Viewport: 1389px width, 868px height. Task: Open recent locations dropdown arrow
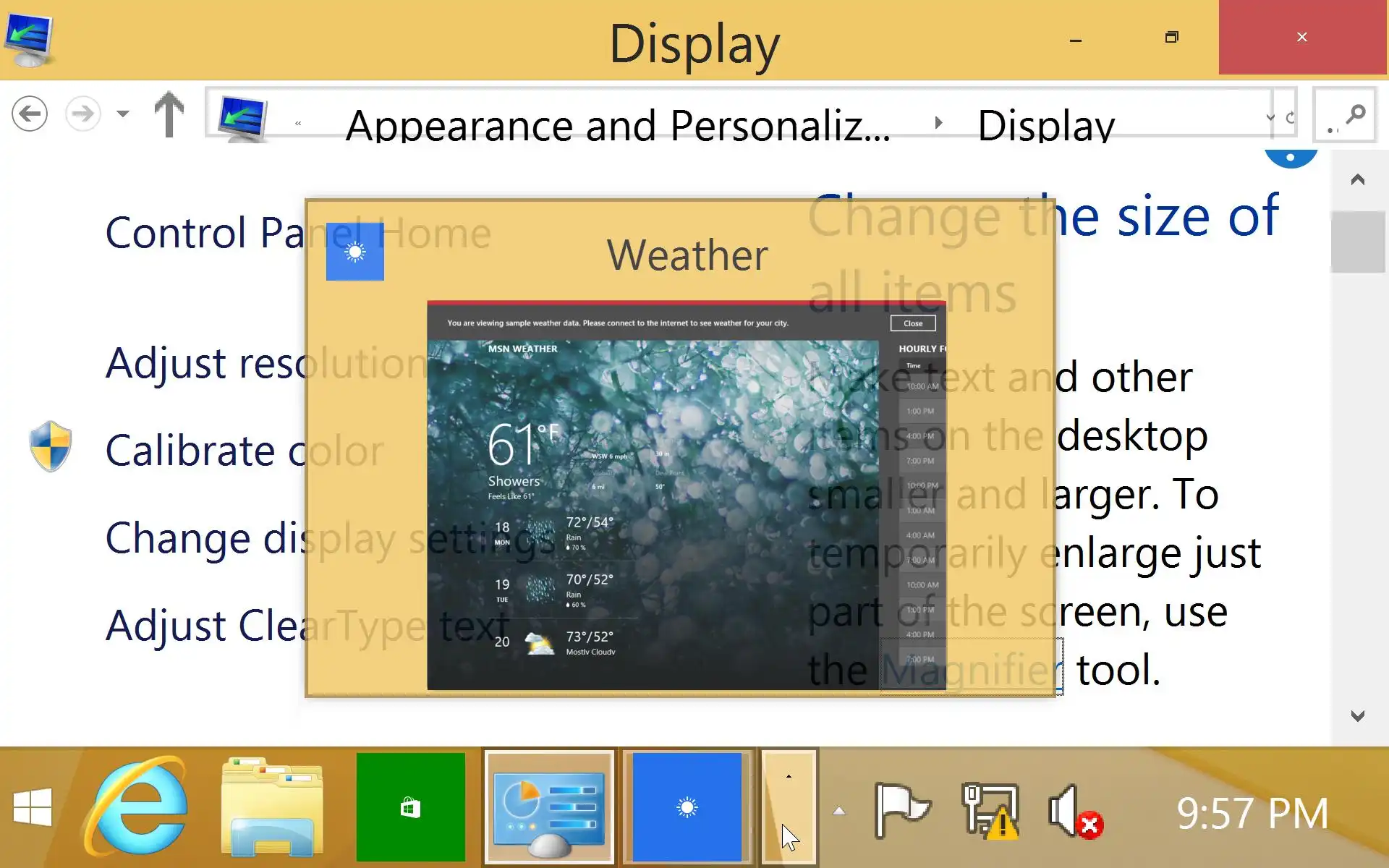tap(123, 114)
